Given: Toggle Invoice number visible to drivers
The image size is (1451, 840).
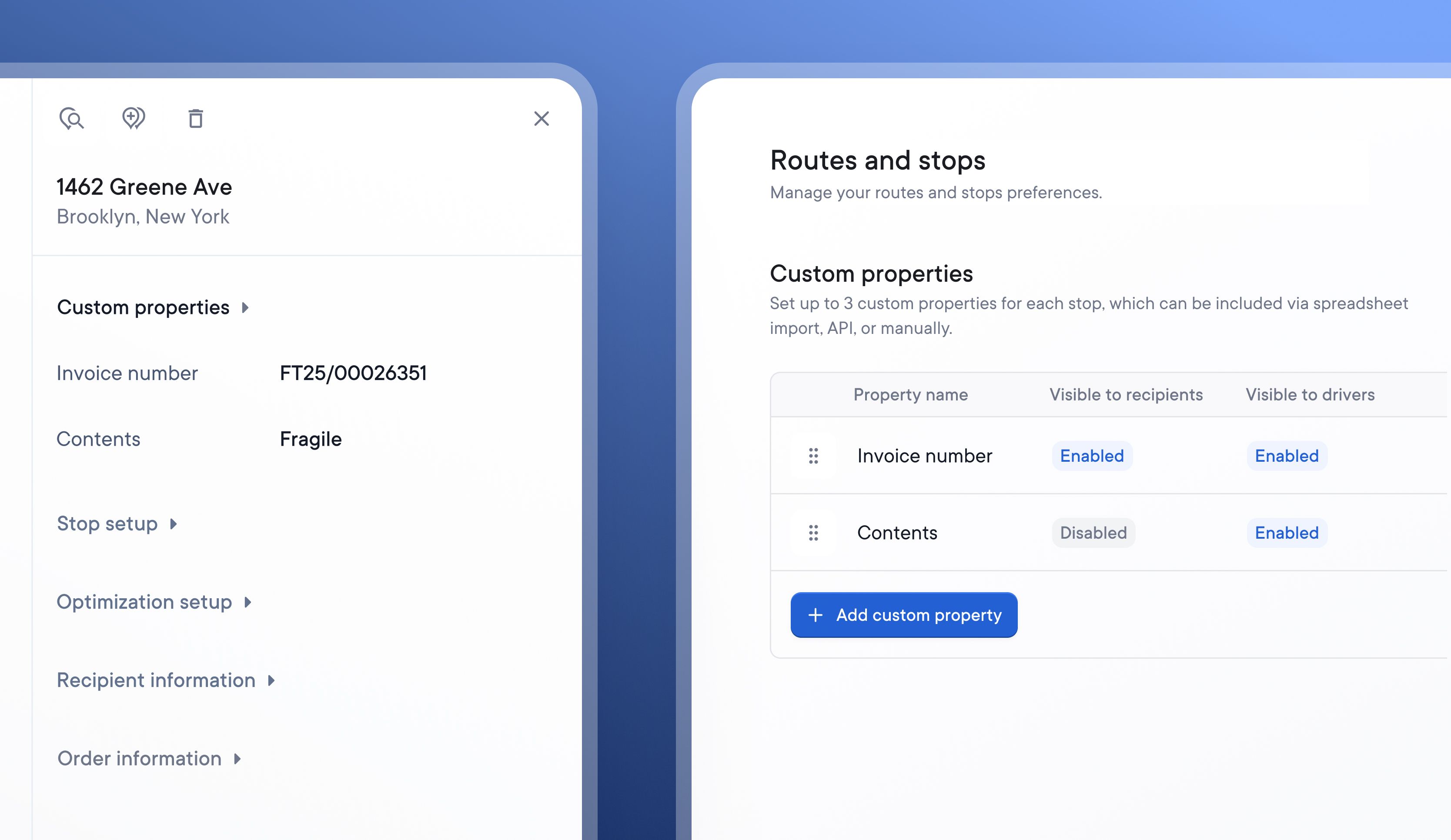Looking at the screenshot, I should tap(1287, 456).
